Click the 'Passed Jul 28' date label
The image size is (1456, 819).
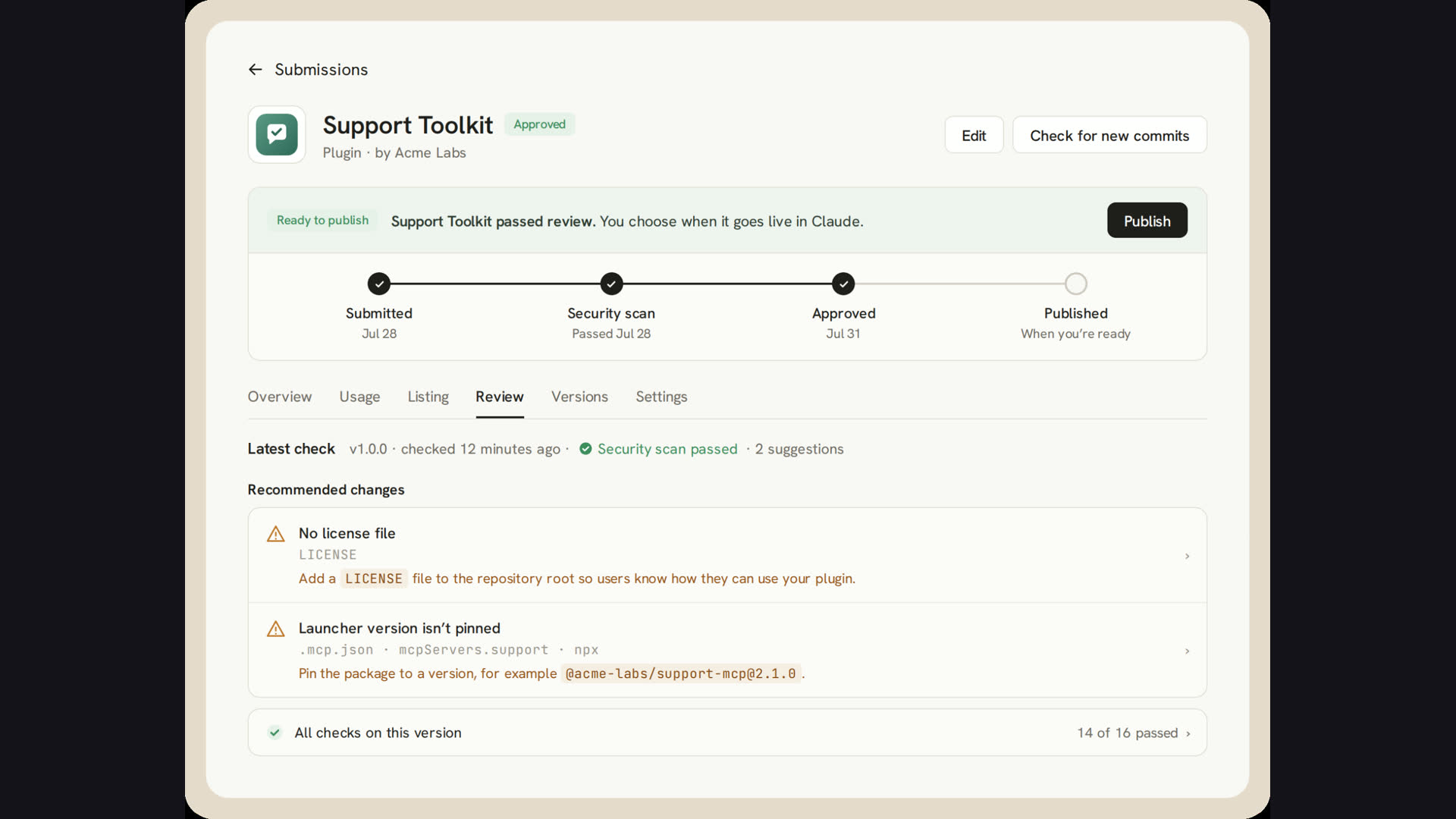point(611,334)
